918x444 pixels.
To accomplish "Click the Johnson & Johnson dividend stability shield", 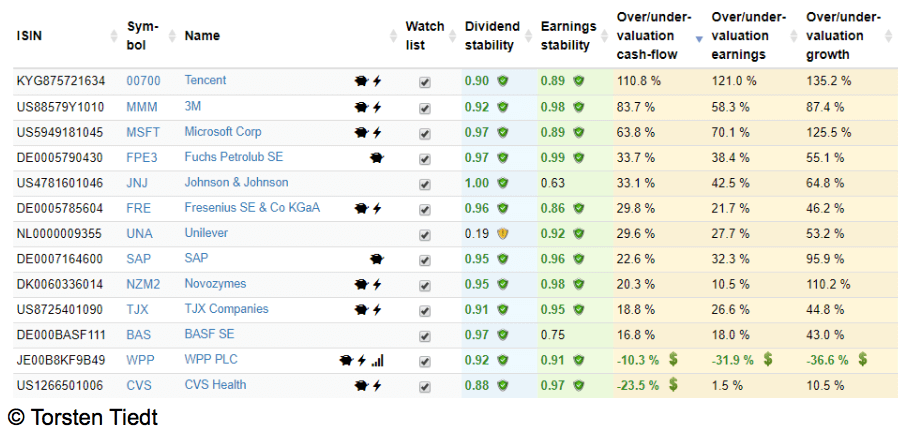I will click(502, 183).
